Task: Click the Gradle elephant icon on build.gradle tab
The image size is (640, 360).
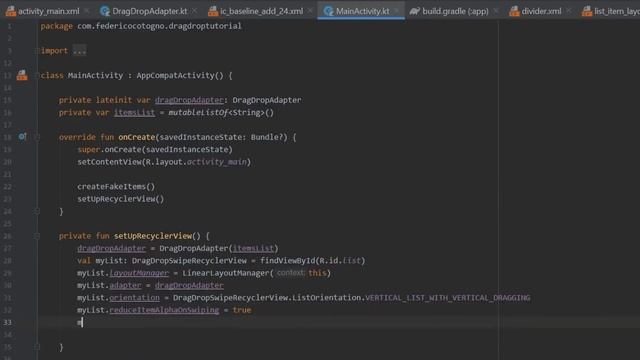Action: [415, 11]
